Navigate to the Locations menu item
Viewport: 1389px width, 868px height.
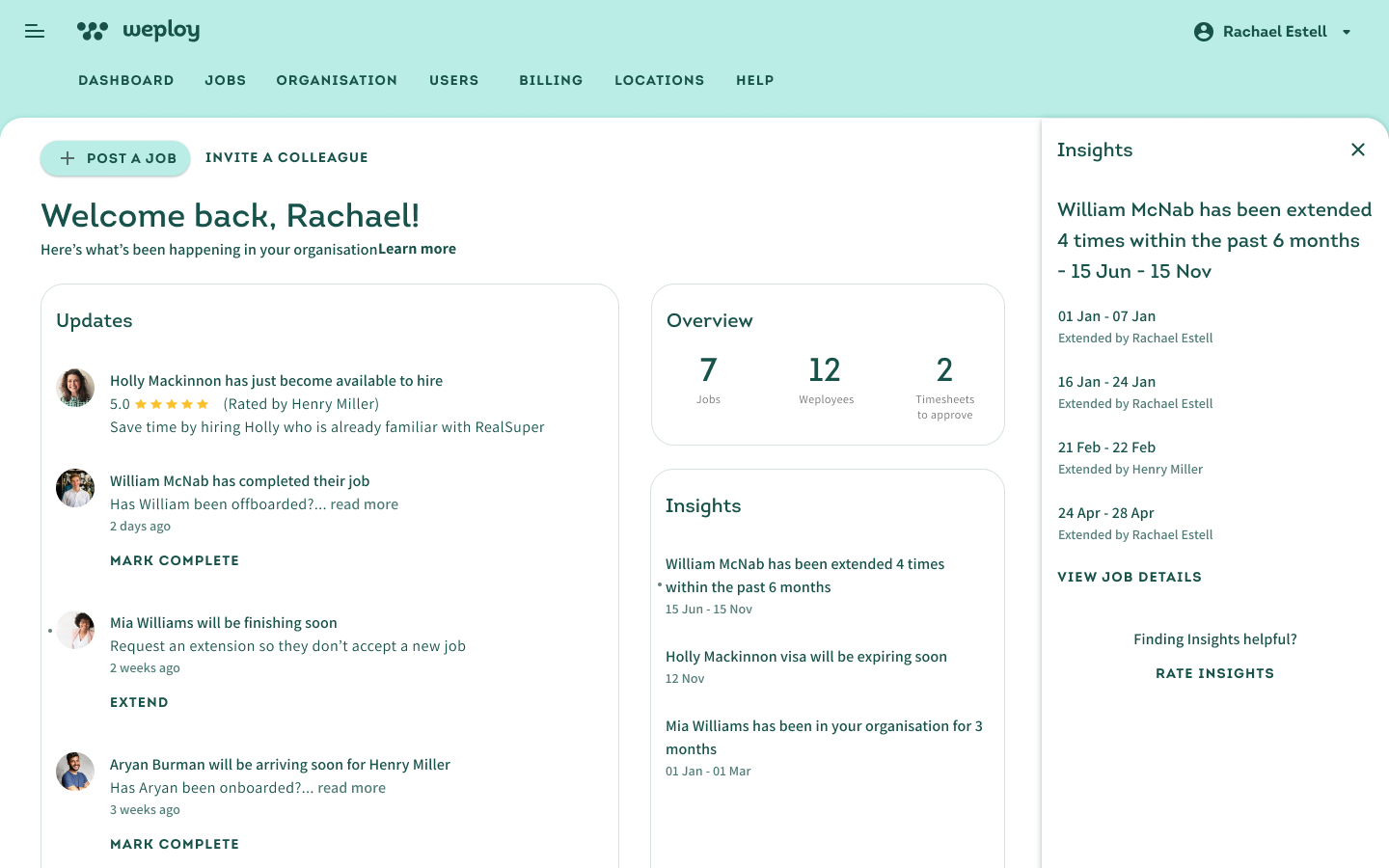click(x=659, y=80)
